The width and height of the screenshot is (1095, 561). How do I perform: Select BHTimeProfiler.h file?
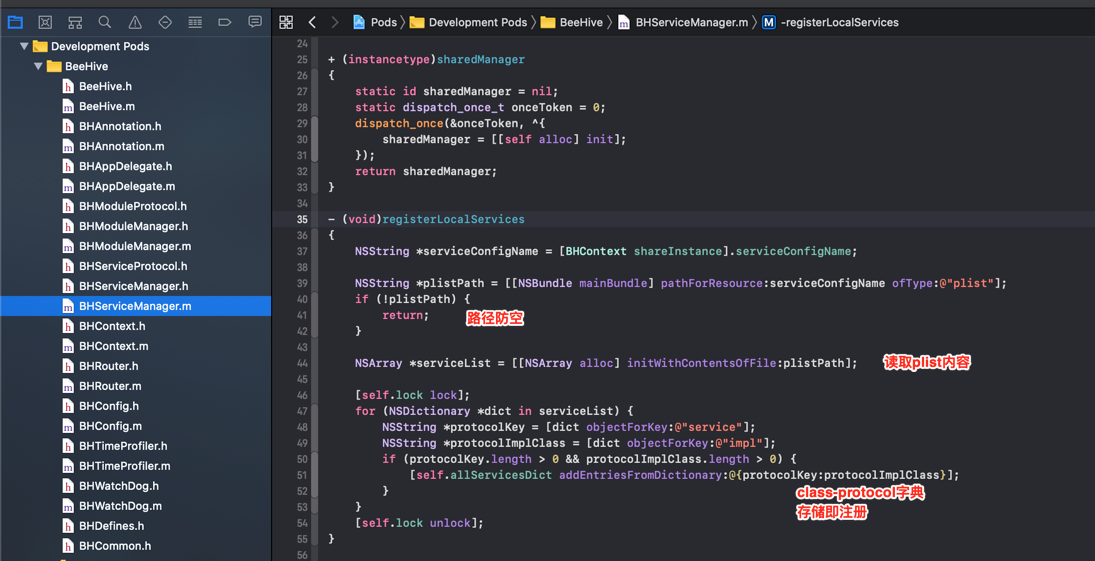tap(123, 446)
